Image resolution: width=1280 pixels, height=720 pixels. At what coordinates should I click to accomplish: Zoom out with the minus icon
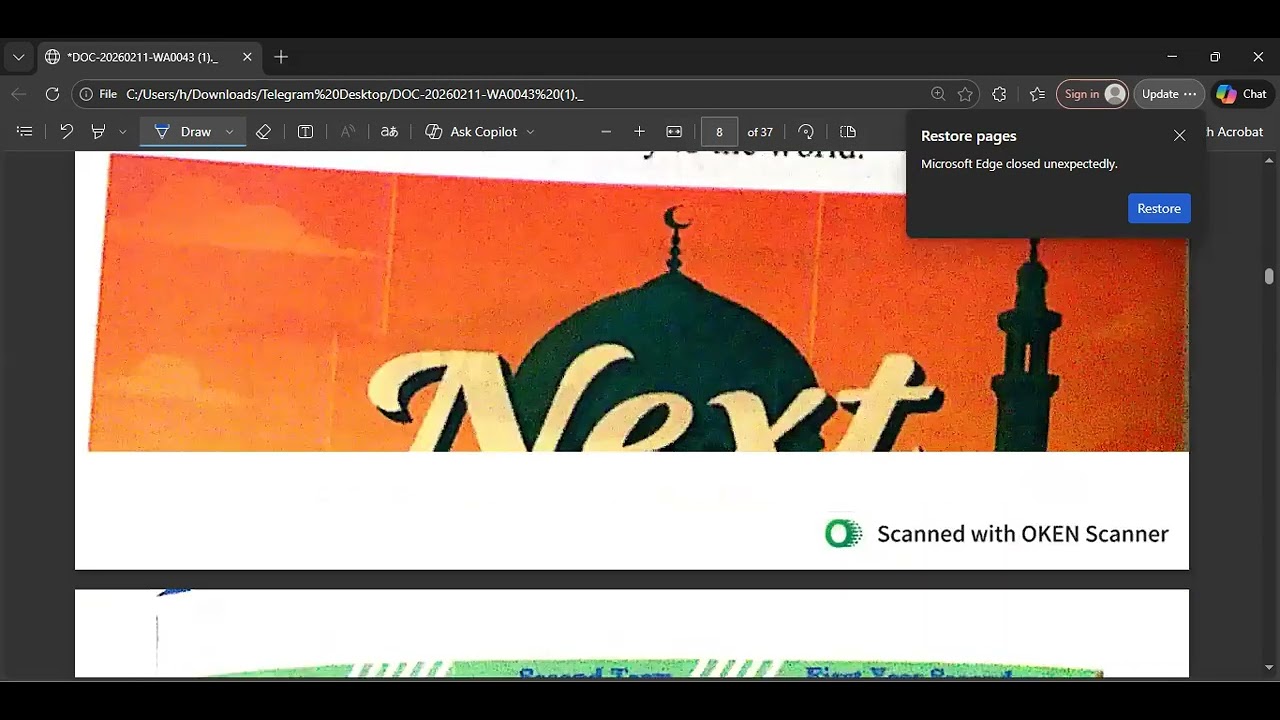click(606, 132)
